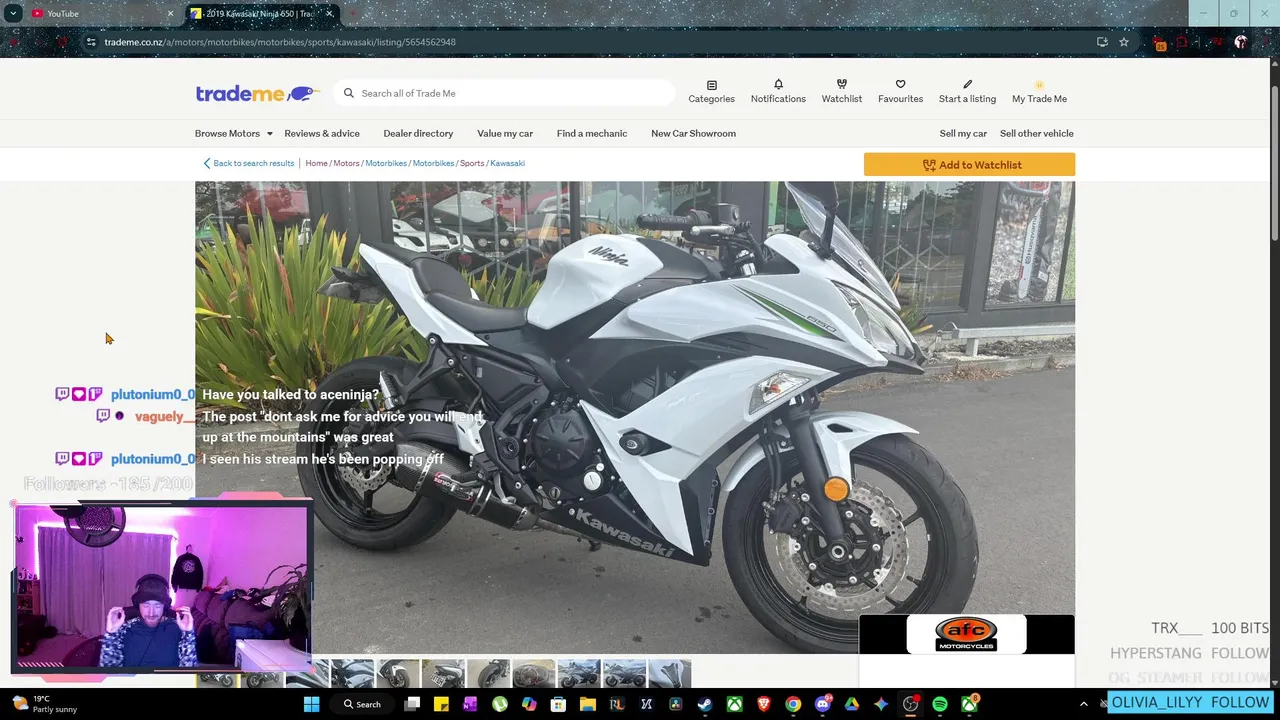Select the 2019 Kawasaki Ninja 650 tab
This screenshot has width=1280, height=720.
coord(262,14)
